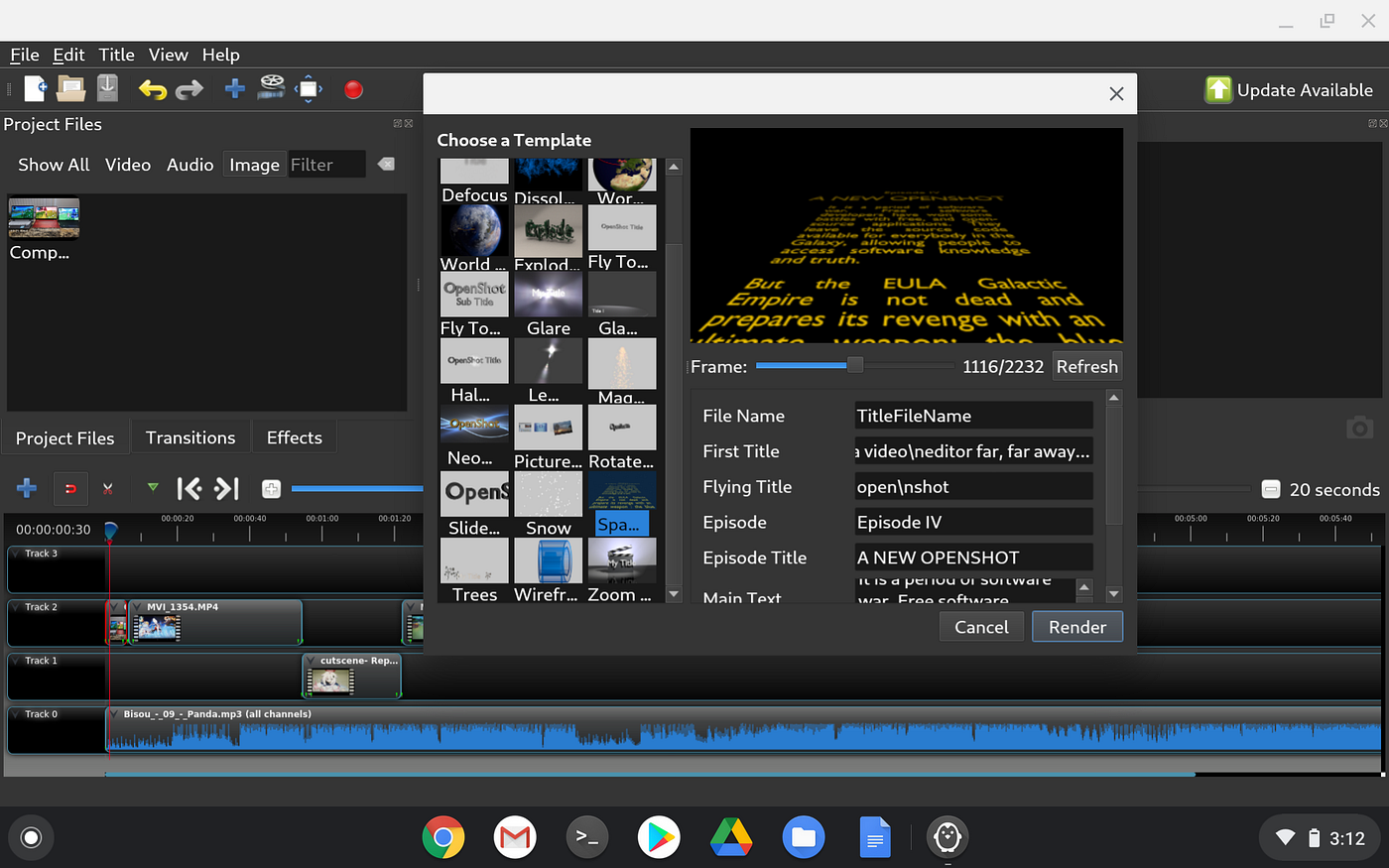Screen dimensions: 1389x868
Task: Clear the Project Files filter text
Action: (386, 164)
